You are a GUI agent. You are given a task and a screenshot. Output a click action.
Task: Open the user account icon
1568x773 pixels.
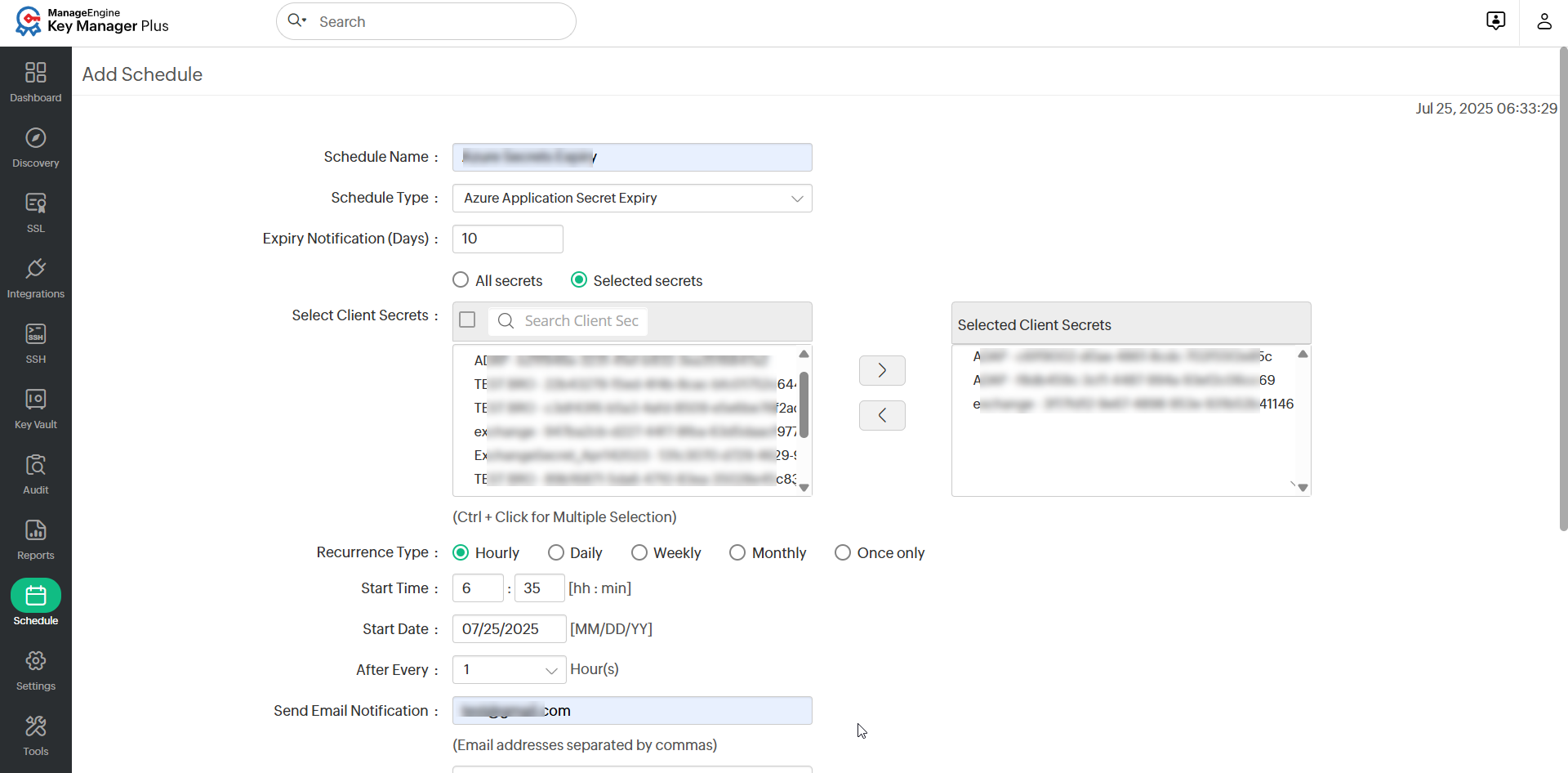pos(1543,20)
